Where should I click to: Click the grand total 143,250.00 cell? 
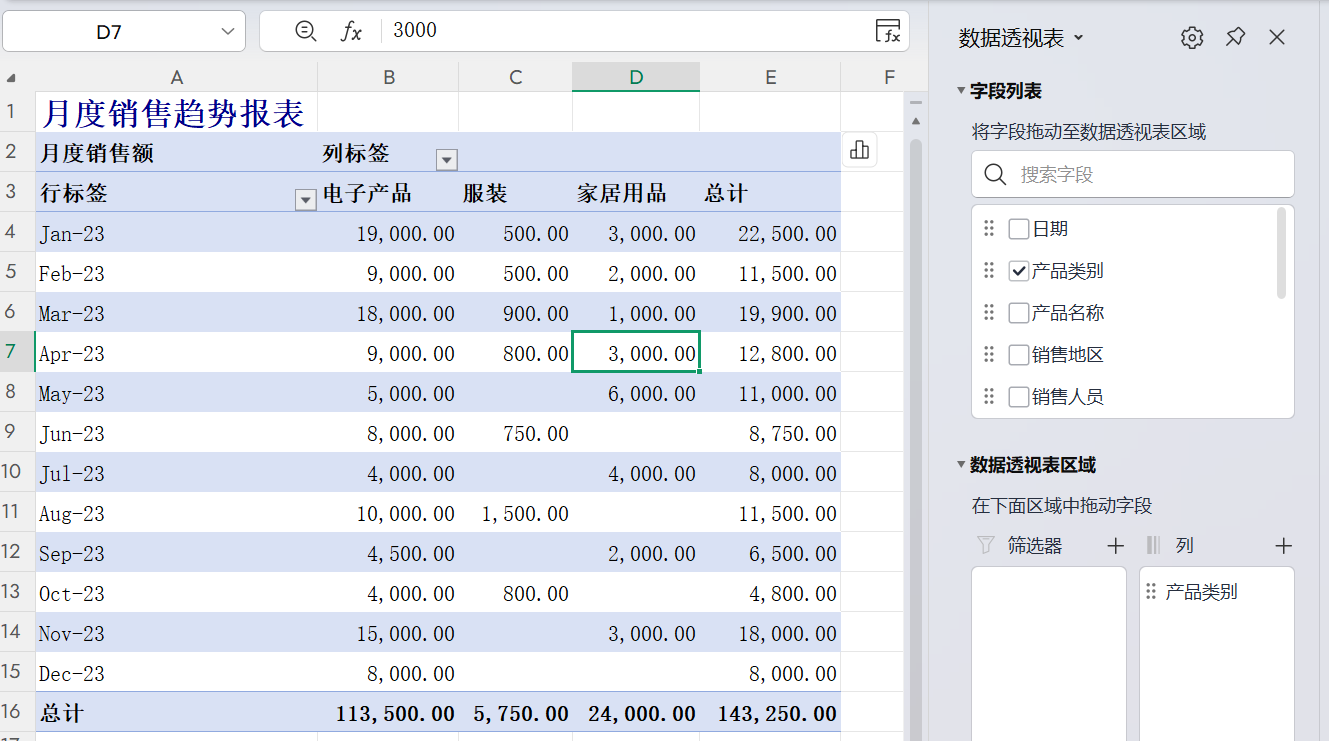(771, 713)
